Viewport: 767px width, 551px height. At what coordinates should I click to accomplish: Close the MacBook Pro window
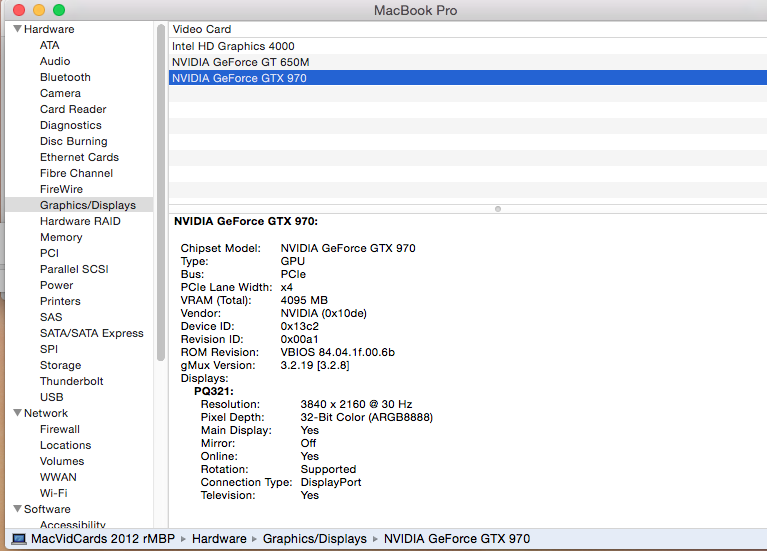click(x=19, y=10)
